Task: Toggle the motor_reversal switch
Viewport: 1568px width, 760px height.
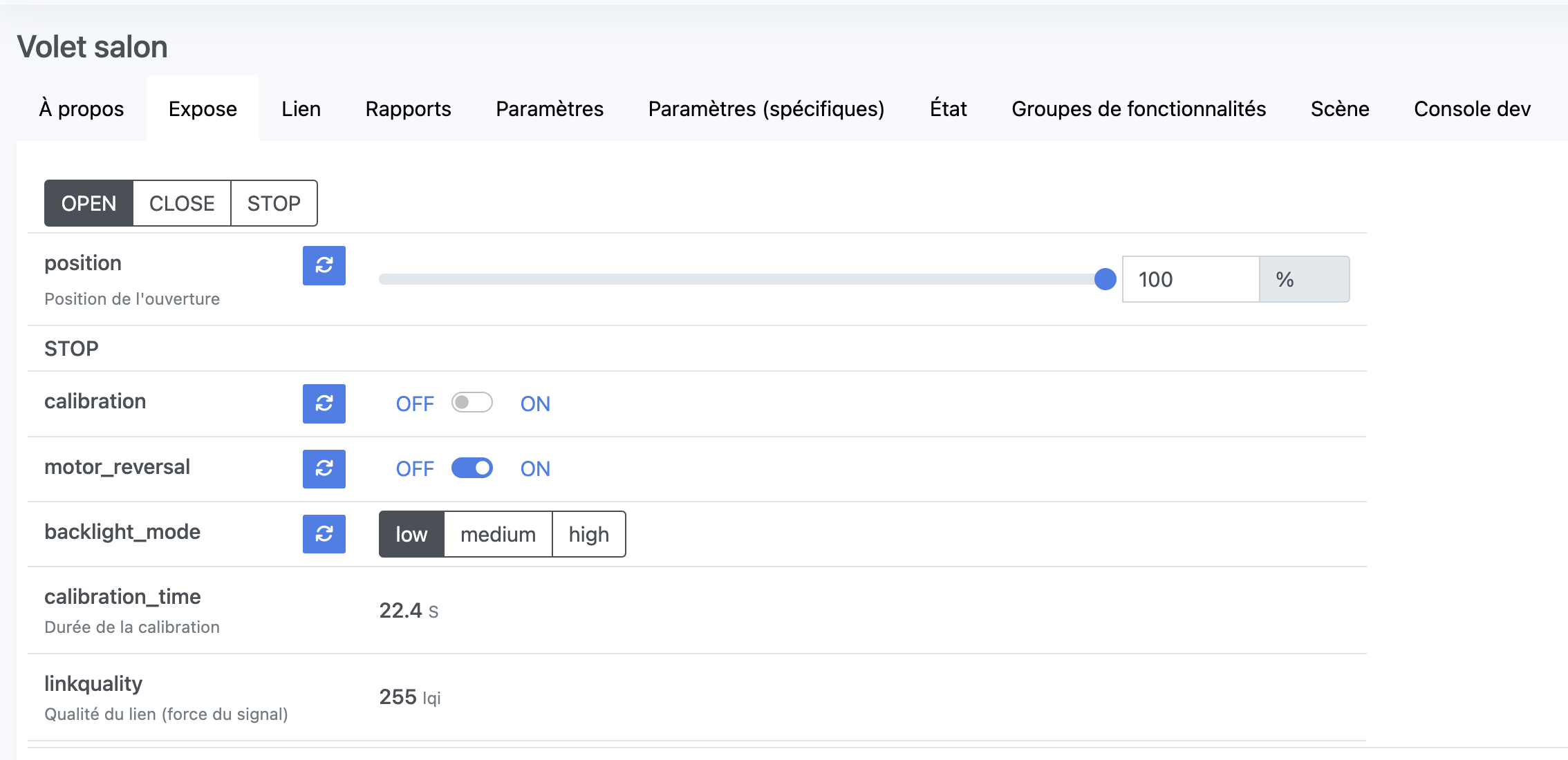Action: click(x=472, y=468)
